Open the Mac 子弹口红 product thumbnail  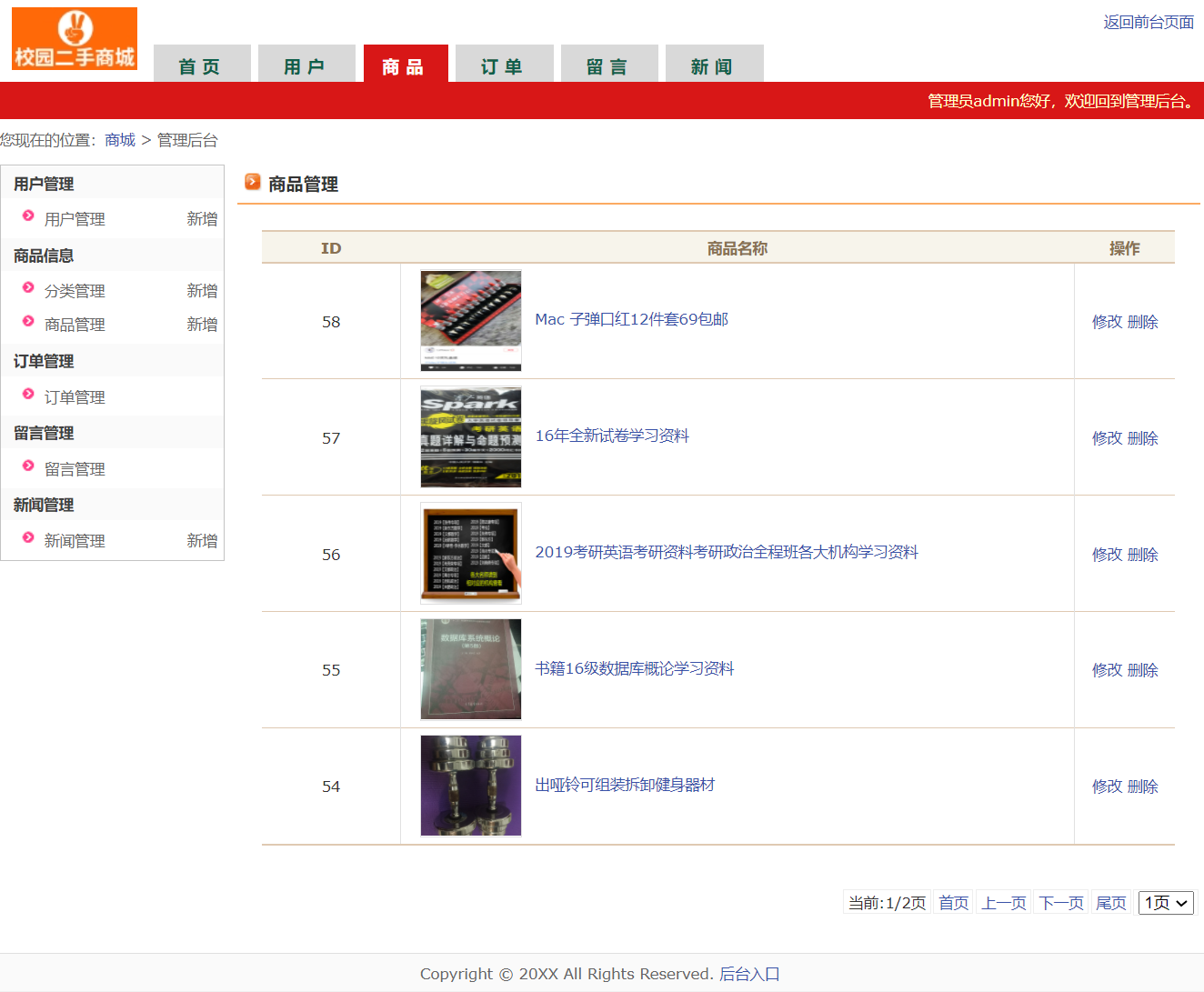471,321
